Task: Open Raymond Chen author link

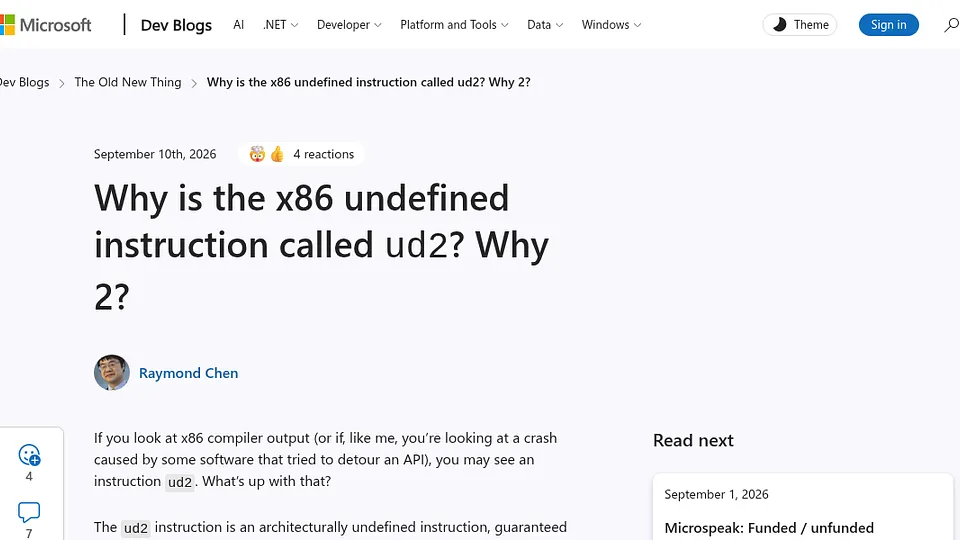Action: coord(189,373)
